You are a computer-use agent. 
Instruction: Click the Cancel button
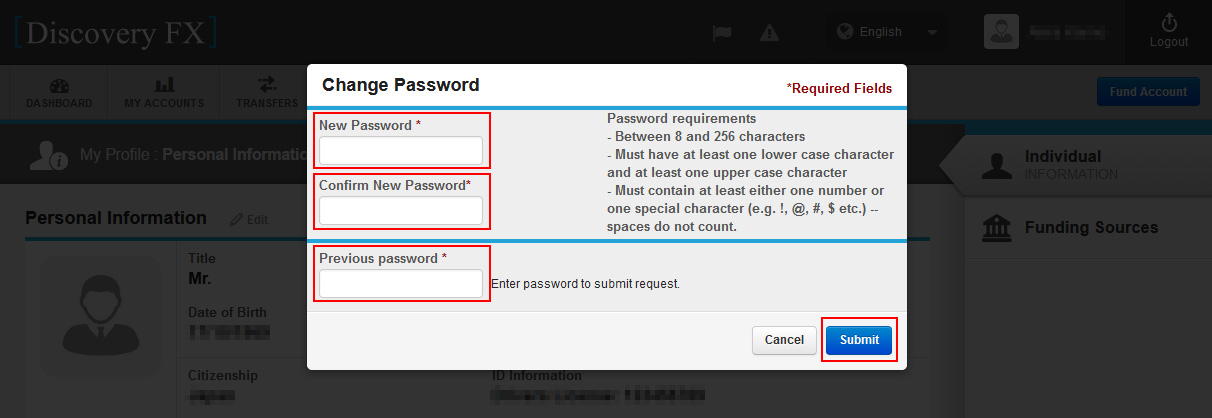pos(784,340)
